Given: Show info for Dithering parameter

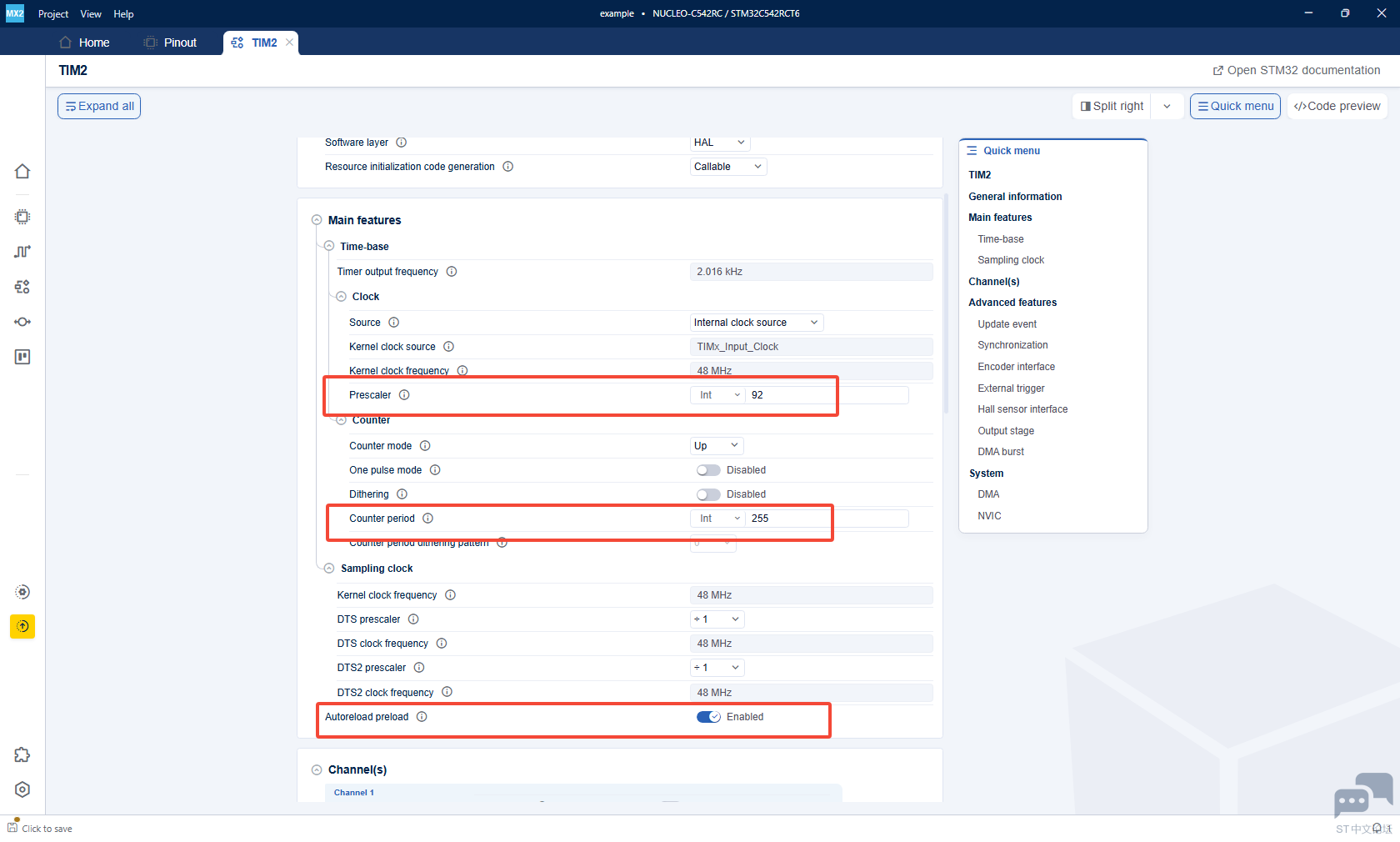Looking at the screenshot, I should click(402, 494).
